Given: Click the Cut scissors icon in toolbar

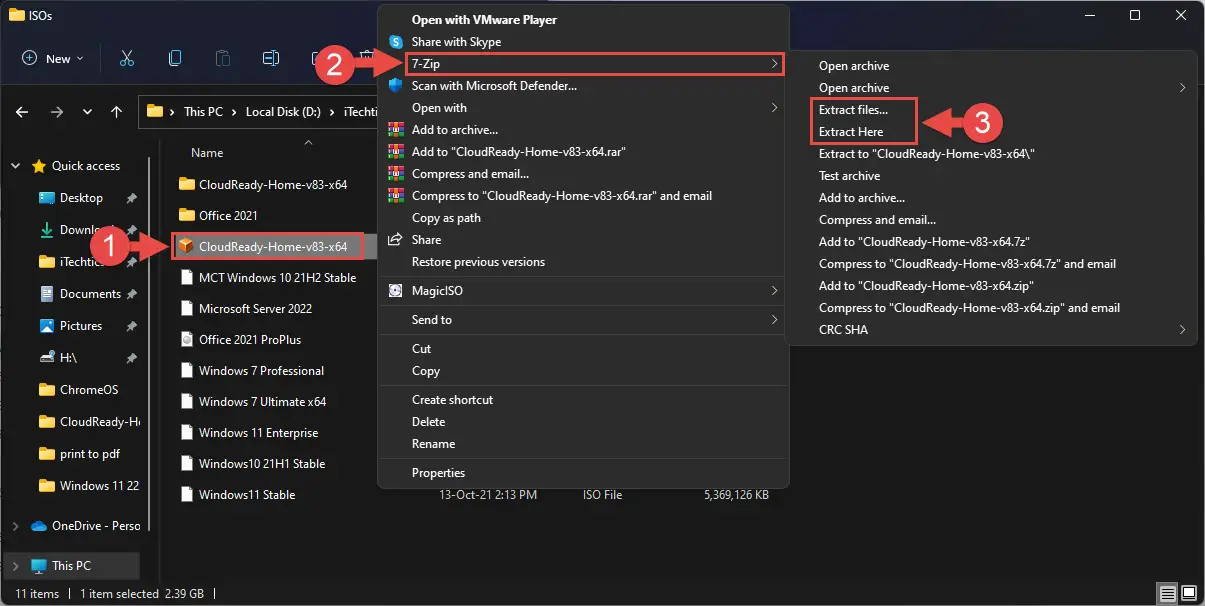Looking at the screenshot, I should (126, 58).
